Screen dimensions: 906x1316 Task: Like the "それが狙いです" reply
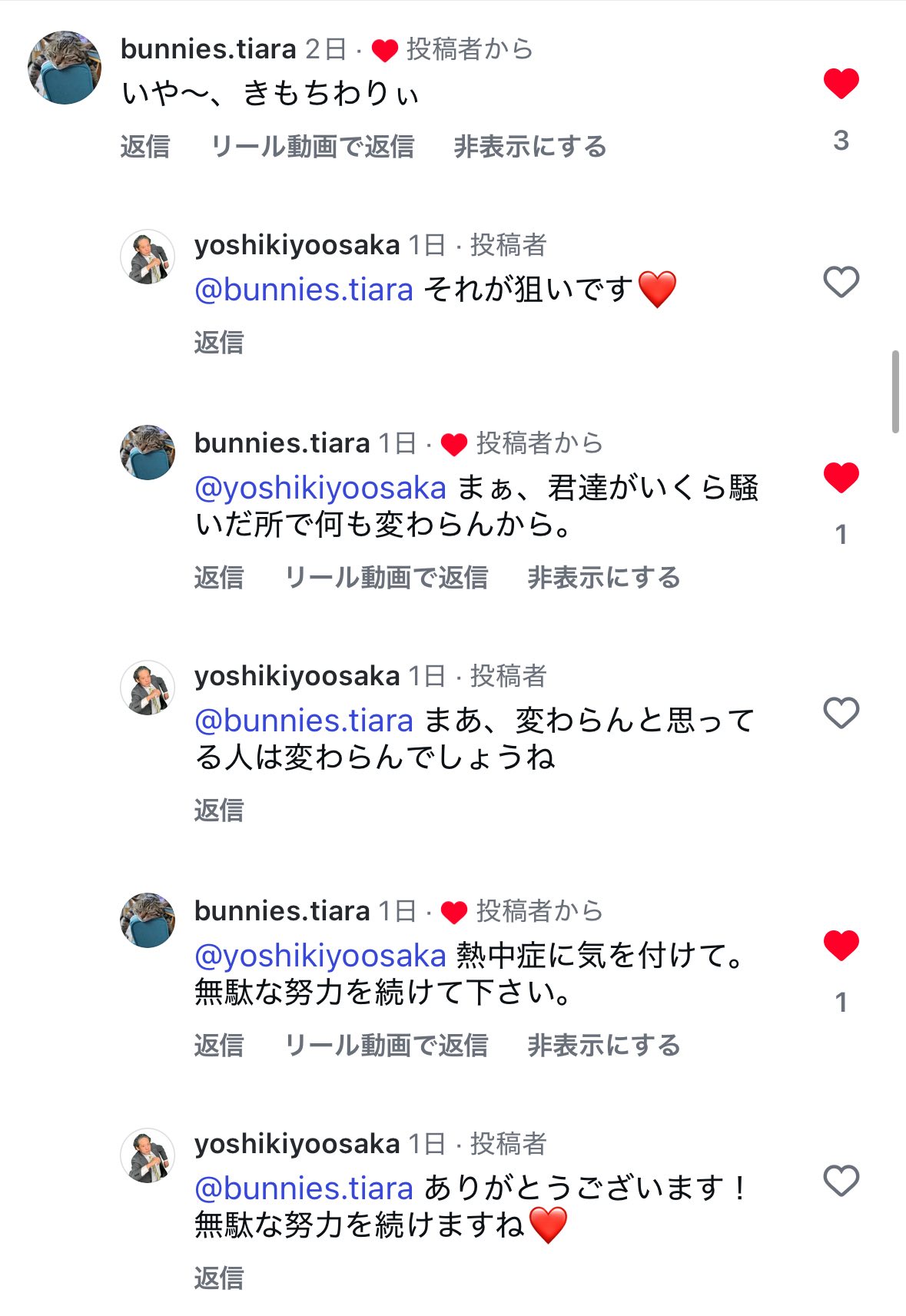click(x=841, y=283)
